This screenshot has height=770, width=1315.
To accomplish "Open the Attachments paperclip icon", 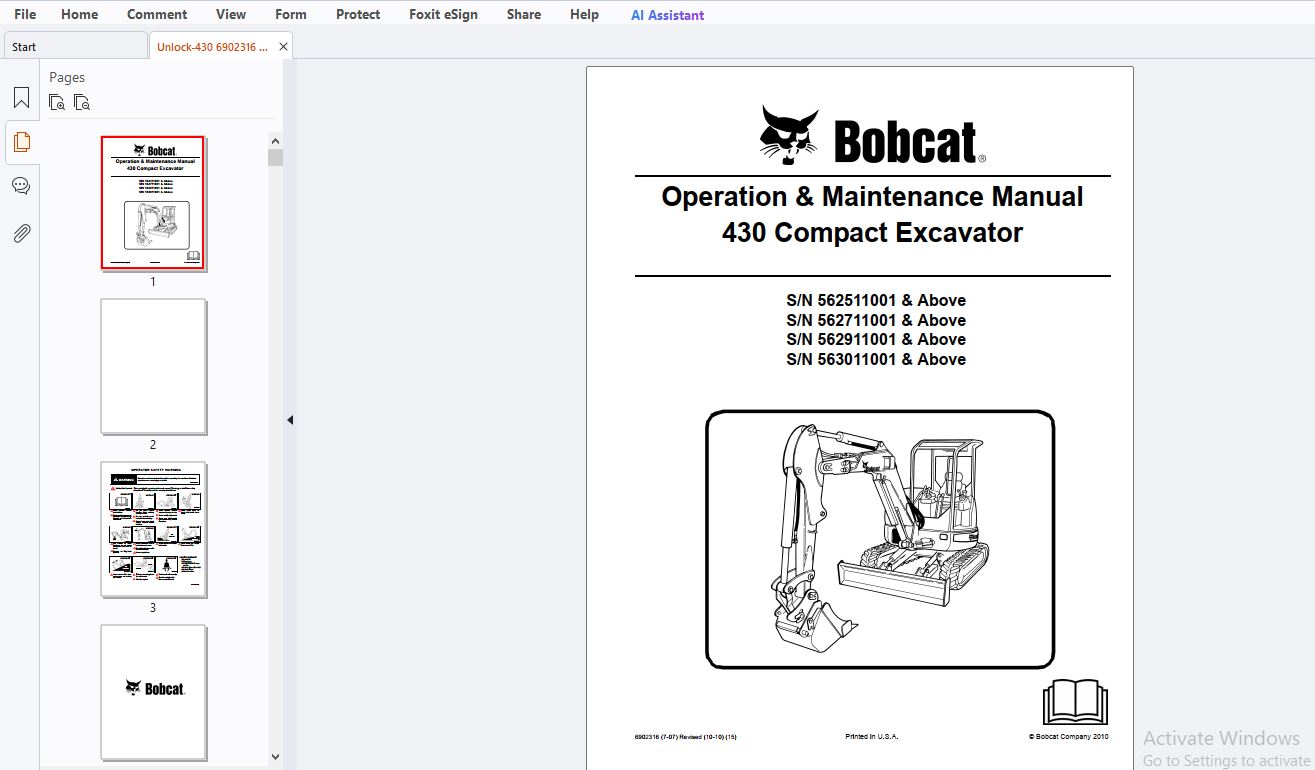I will [x=21, y=233].
